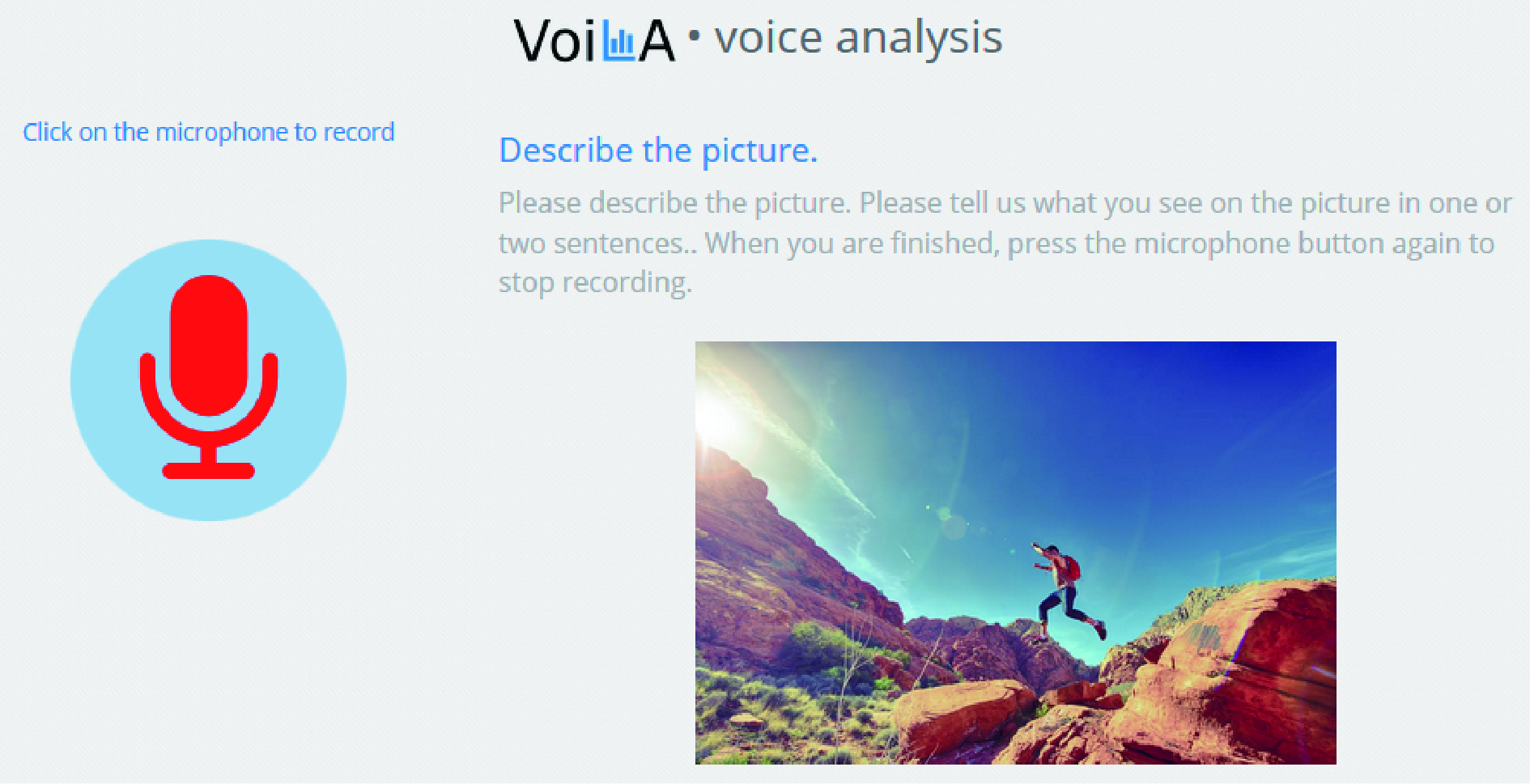
Task: Click the "stop recording." instruction text
Action: [x=595, y=282]
